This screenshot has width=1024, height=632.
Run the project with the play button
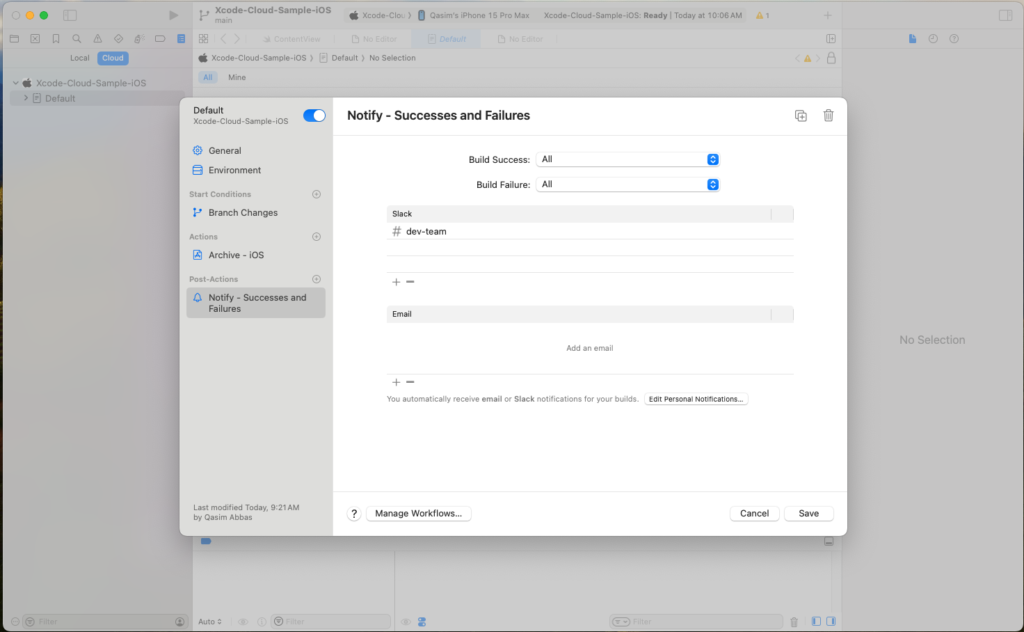(173, 15)
